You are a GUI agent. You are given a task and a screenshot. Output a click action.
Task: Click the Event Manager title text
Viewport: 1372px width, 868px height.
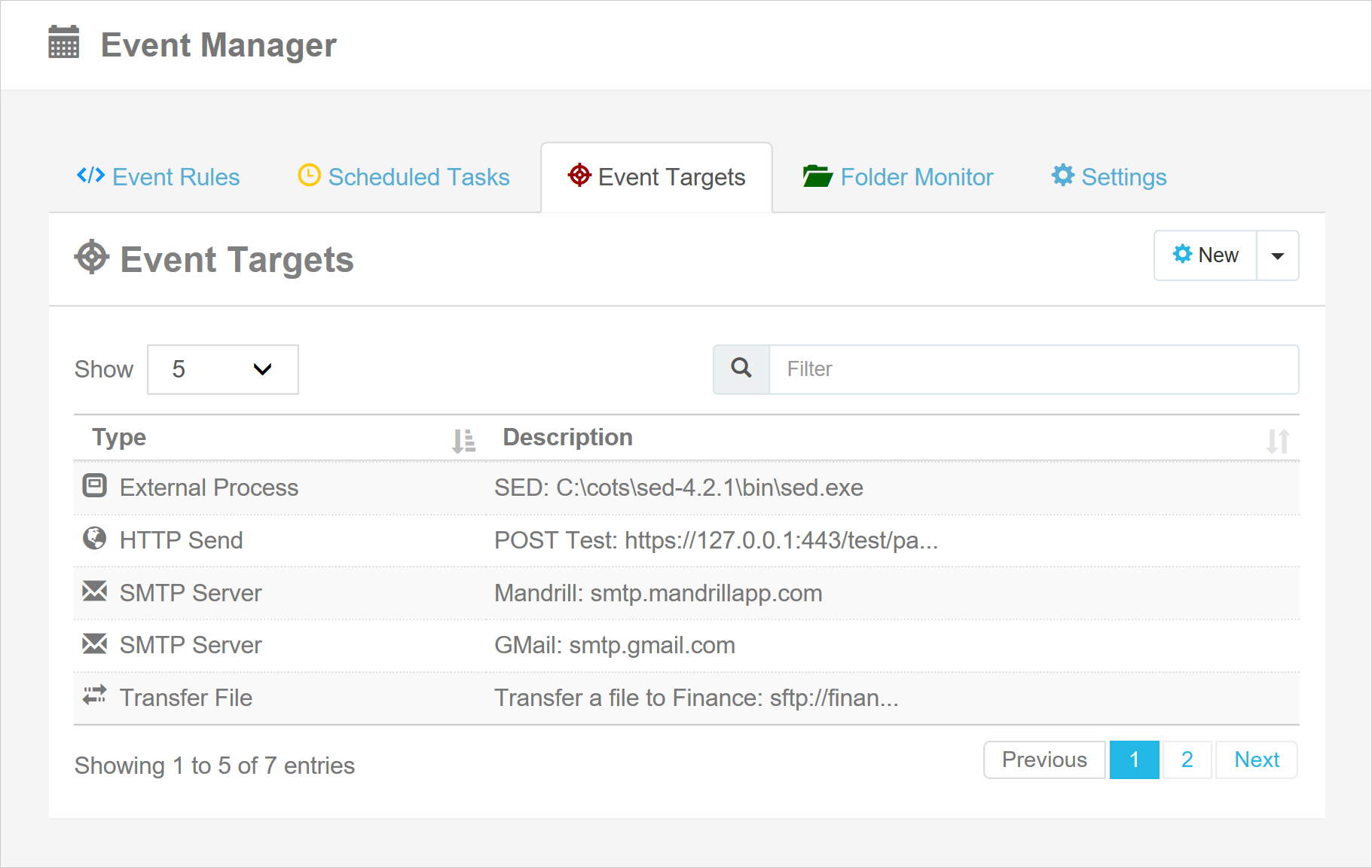[x=218, y=44]
